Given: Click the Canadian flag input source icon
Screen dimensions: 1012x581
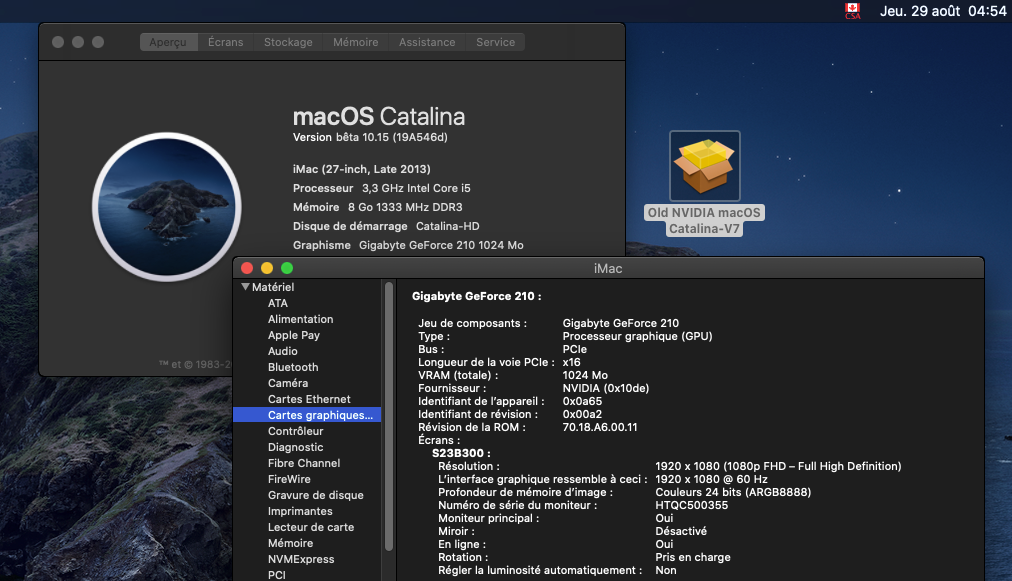Looking at the screenshot, I should [x=853, y=11].
